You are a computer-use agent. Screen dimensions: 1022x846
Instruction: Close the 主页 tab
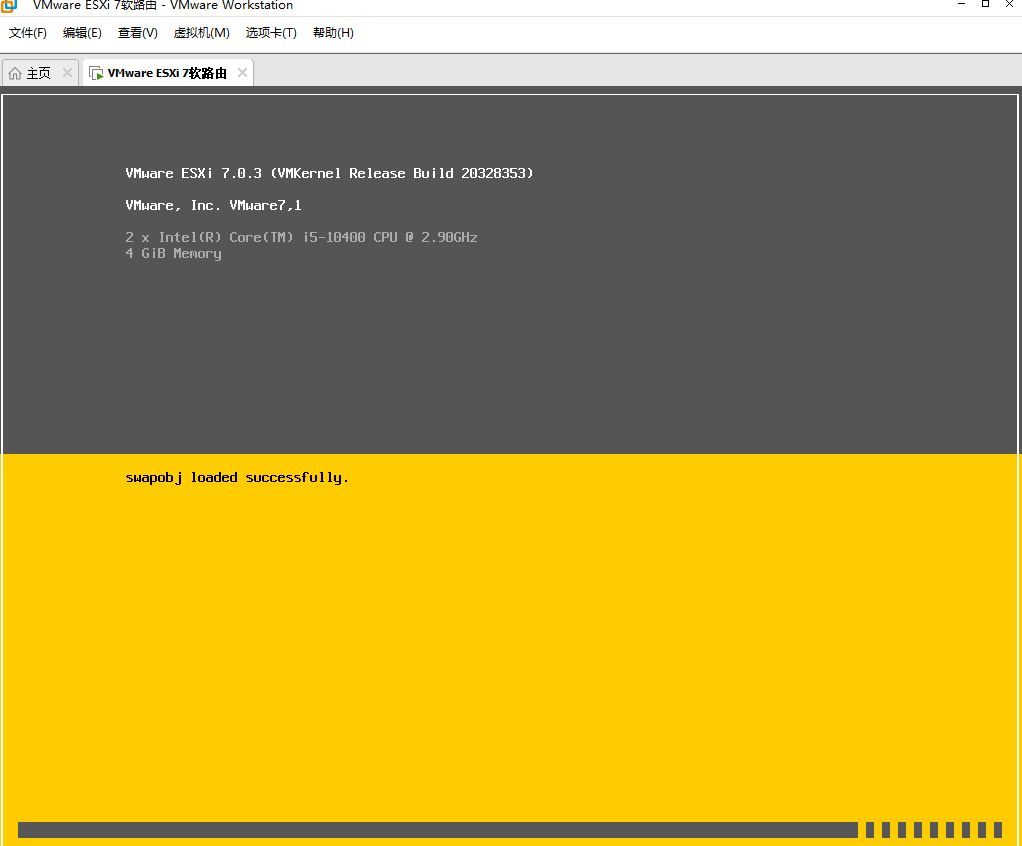[67, 73]
